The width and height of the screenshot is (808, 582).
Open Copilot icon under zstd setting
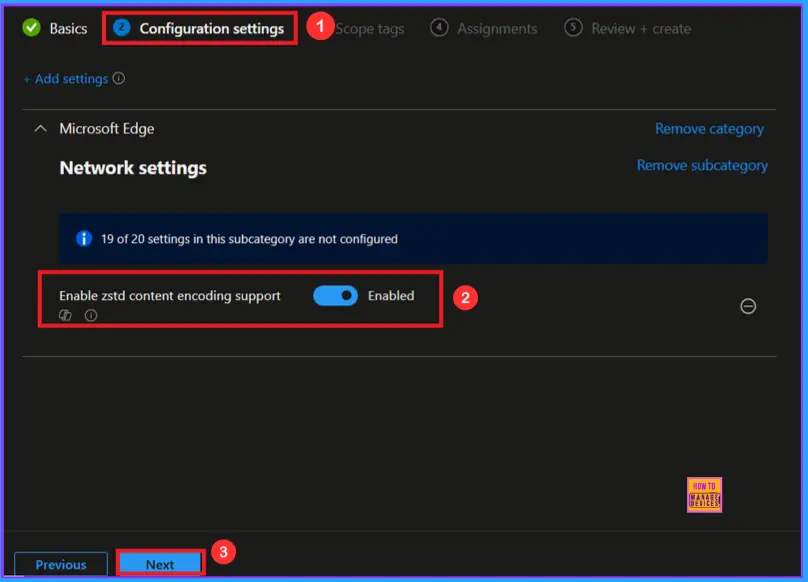click(65, 315)
